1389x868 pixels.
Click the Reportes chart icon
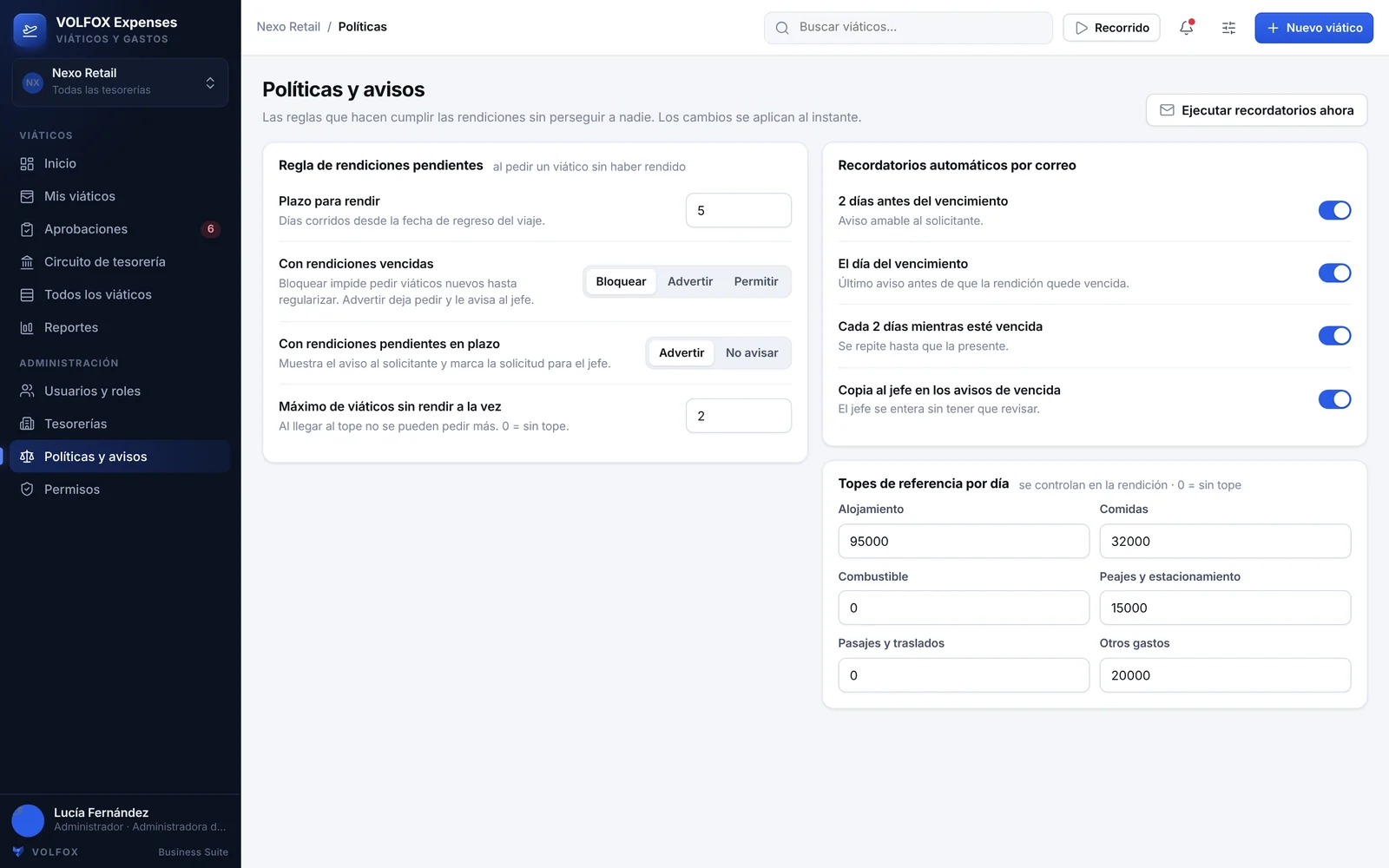(27, 328)
